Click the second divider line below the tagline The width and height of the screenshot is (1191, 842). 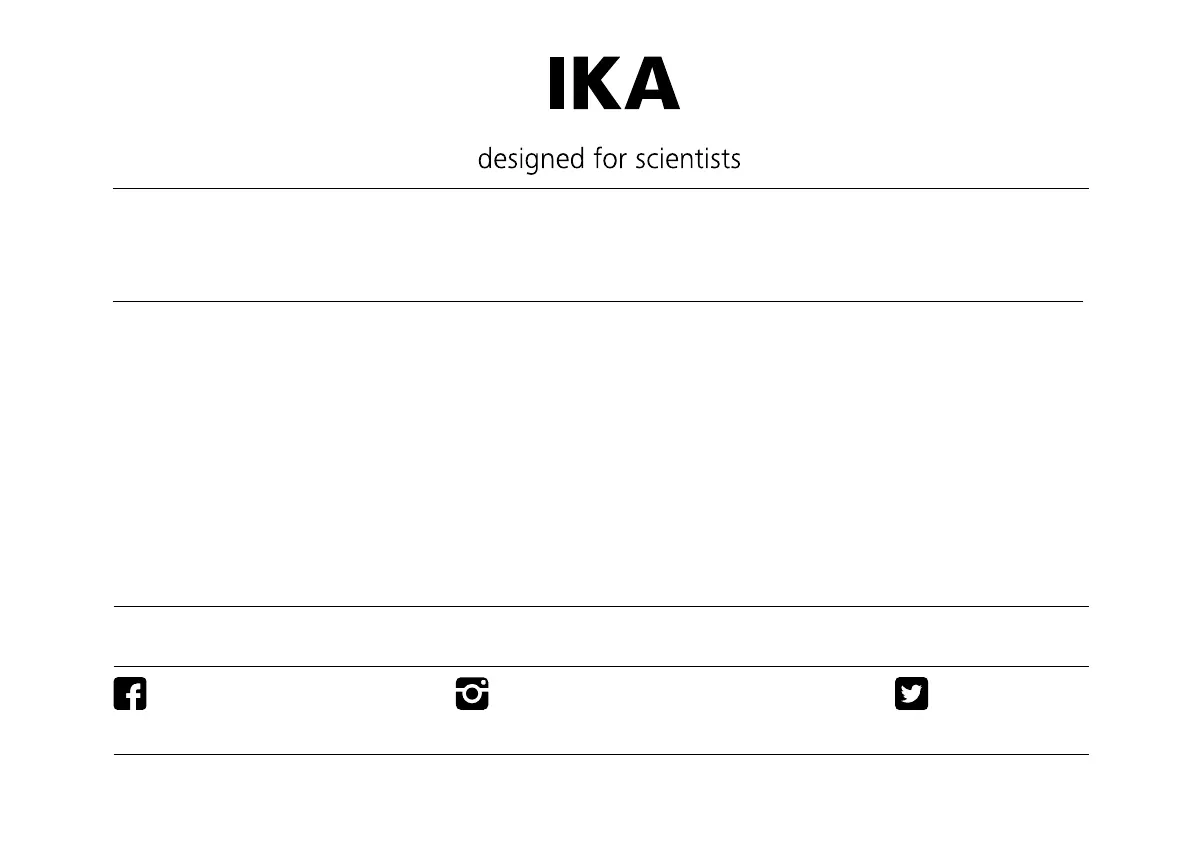pyautogui.click(x=598, y=301)
